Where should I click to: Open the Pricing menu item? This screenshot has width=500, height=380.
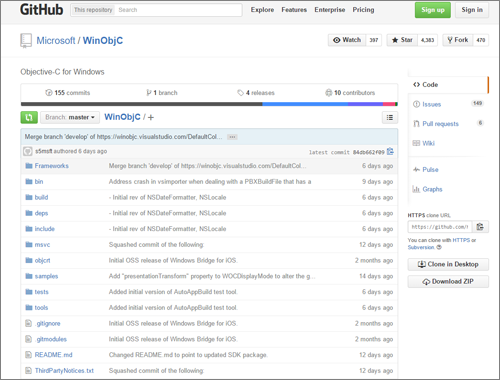(x=363, y=10)
